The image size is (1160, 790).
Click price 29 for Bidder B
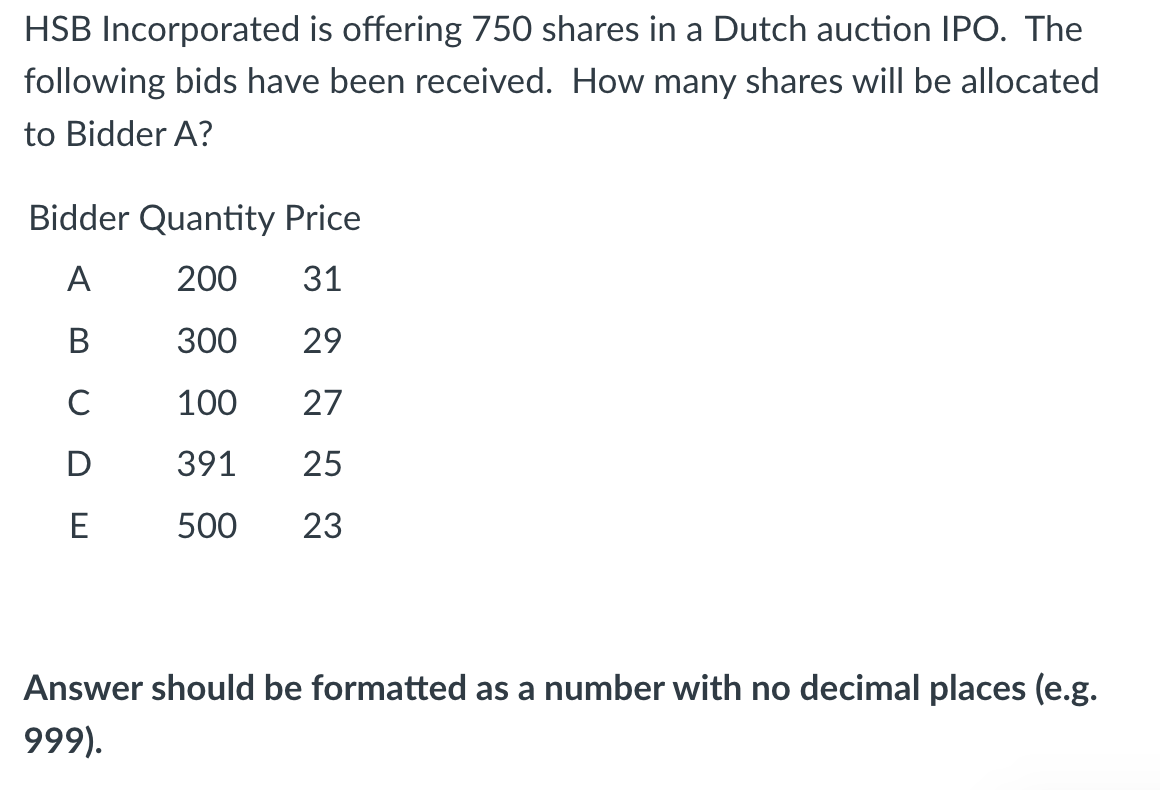[x=323, y=341]
